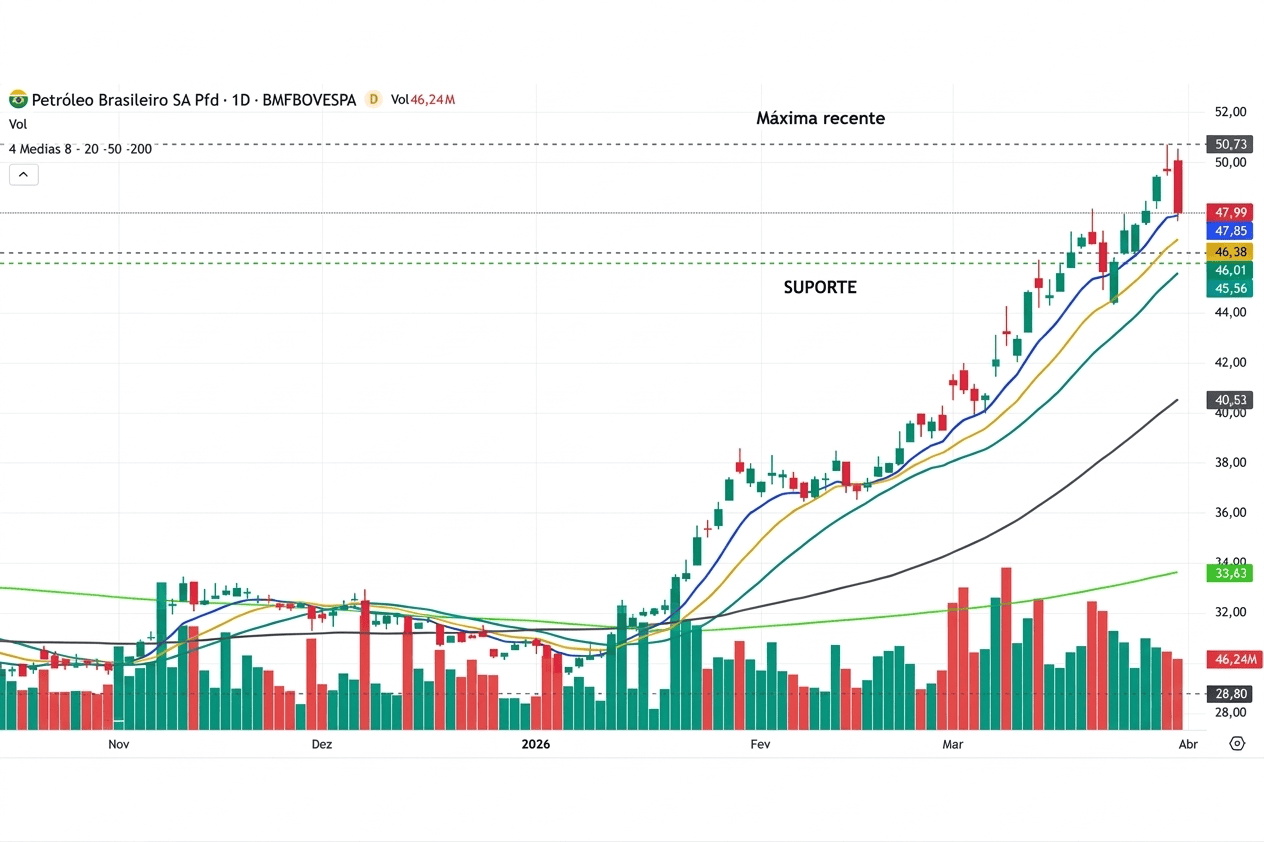Click the 28,80 price level label
This screenshot has height=842, width=1264.
[1230, 693]
